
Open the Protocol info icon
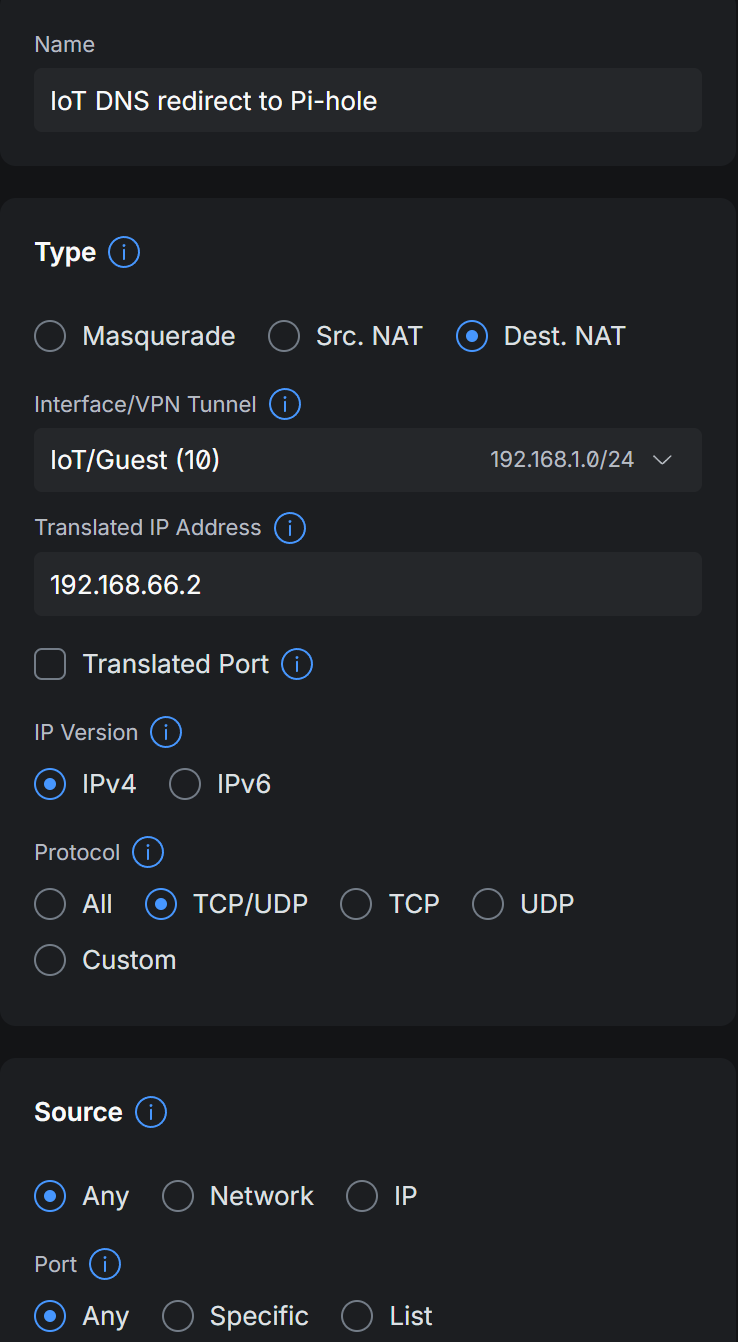pos(148,852)
